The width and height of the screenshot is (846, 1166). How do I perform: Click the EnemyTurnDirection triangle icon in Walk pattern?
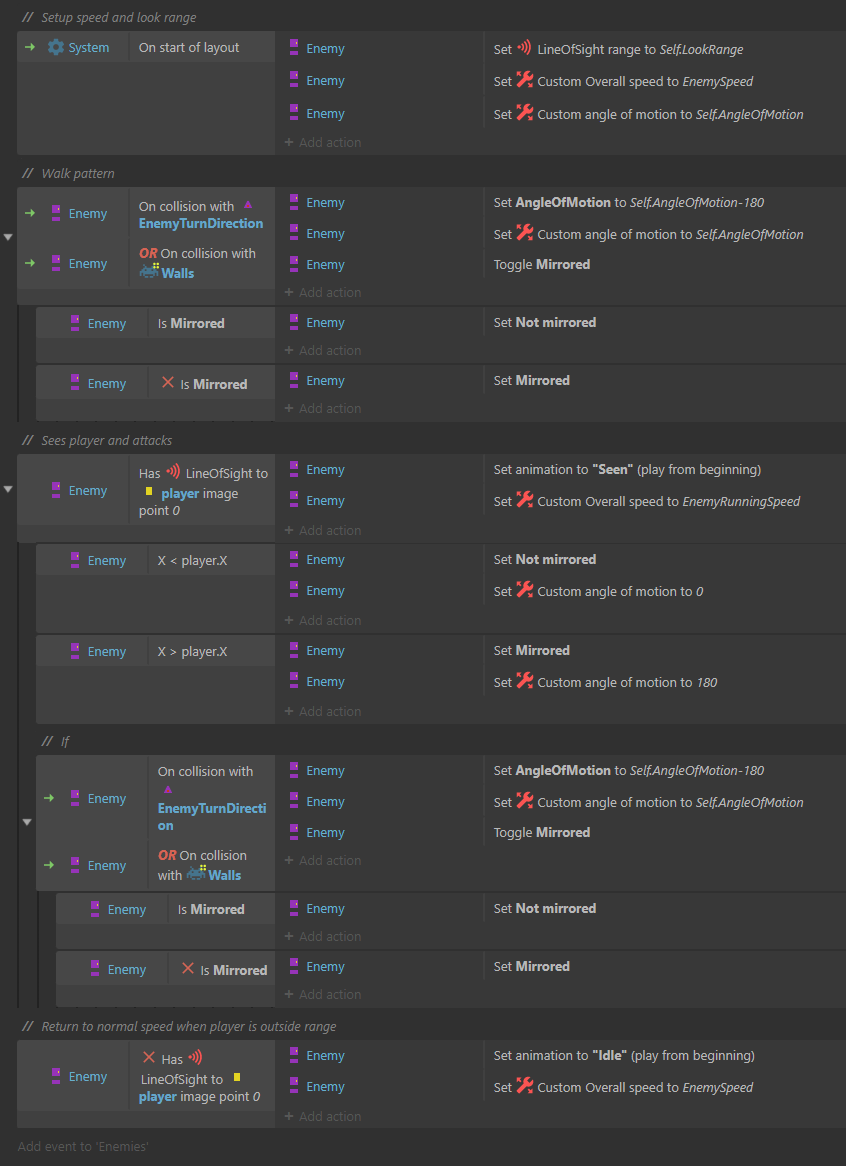click(x=248, y=205)
